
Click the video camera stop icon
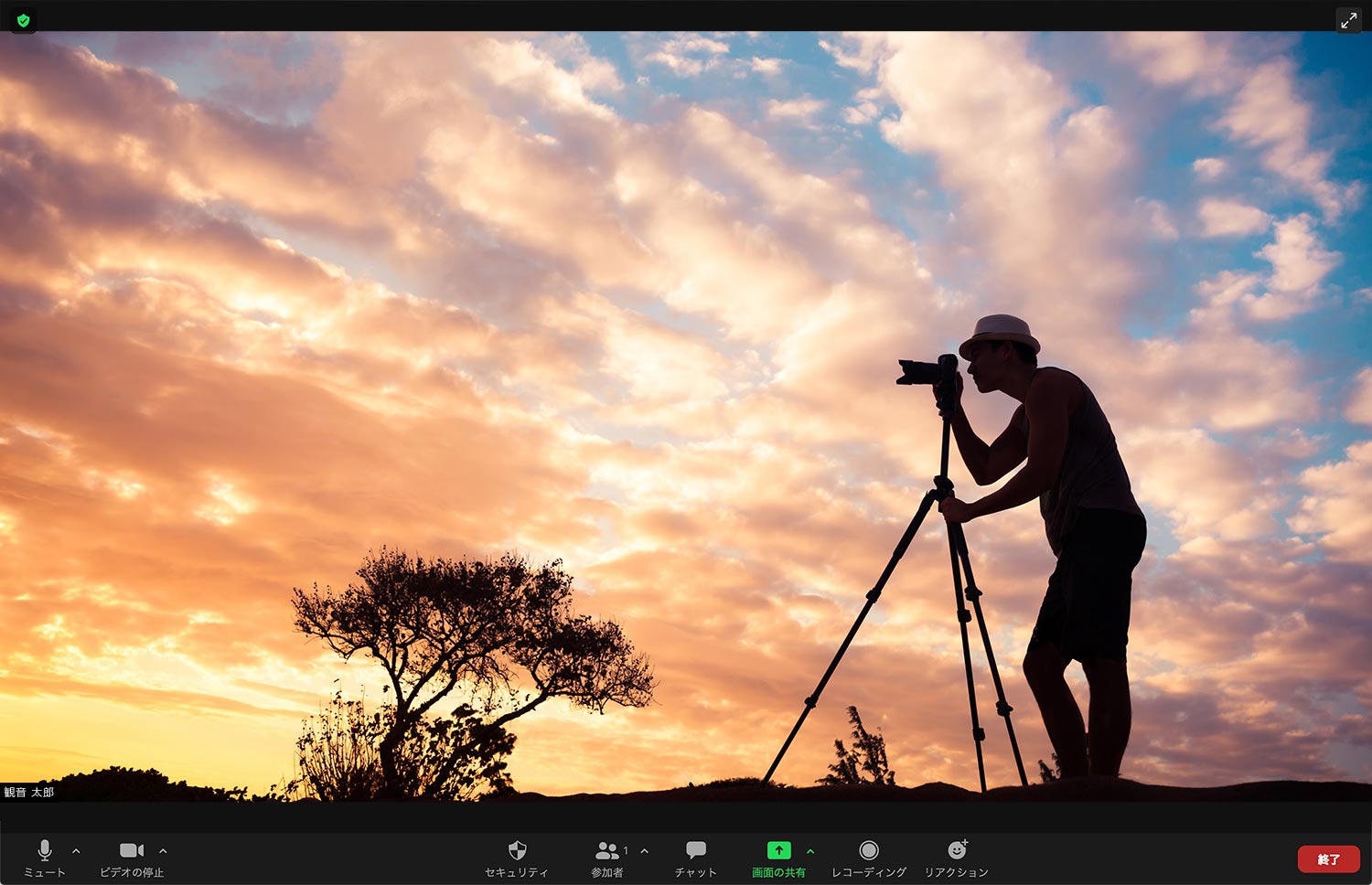[x=132, y=850]
